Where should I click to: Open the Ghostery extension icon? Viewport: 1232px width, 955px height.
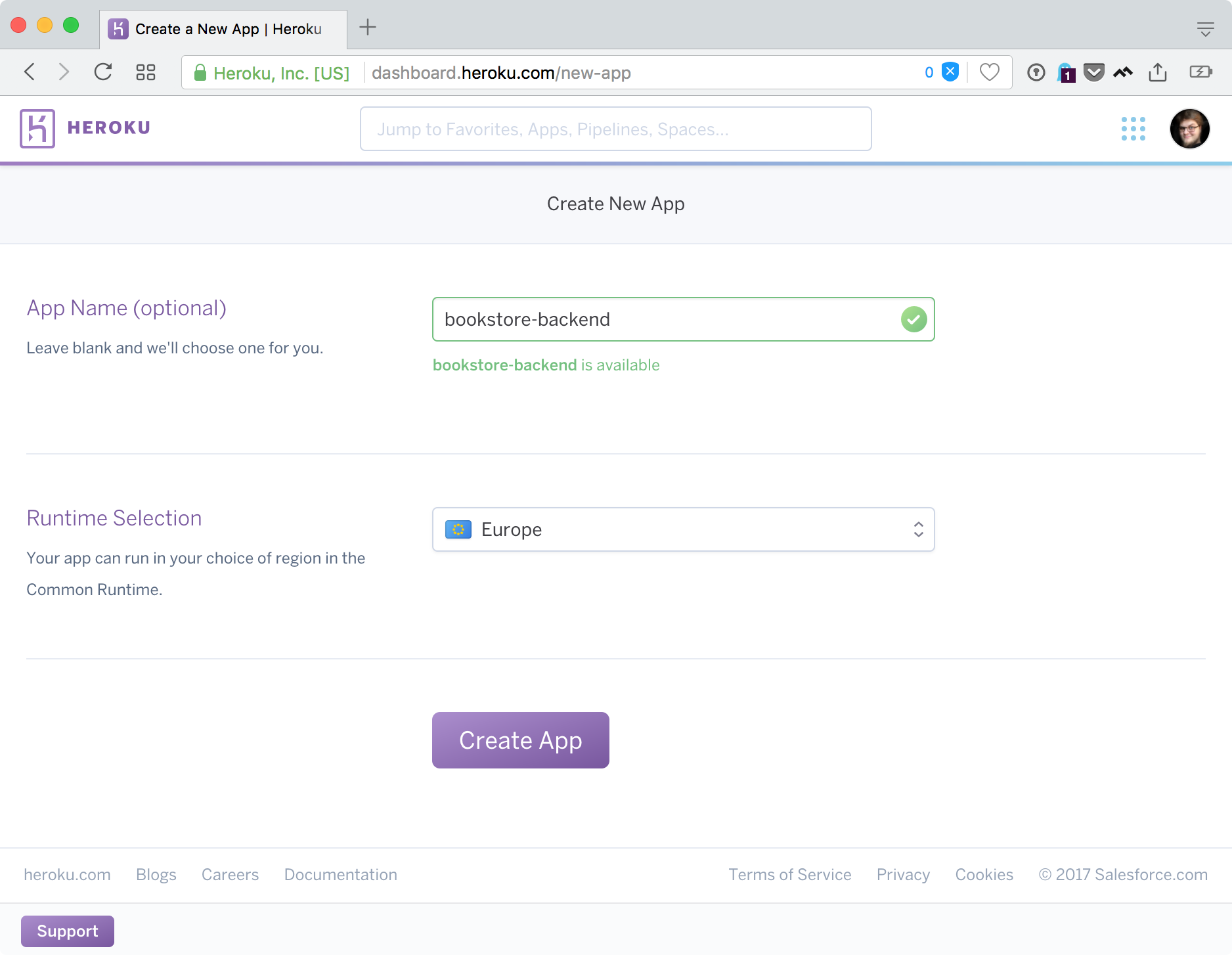pos(1066,73)
